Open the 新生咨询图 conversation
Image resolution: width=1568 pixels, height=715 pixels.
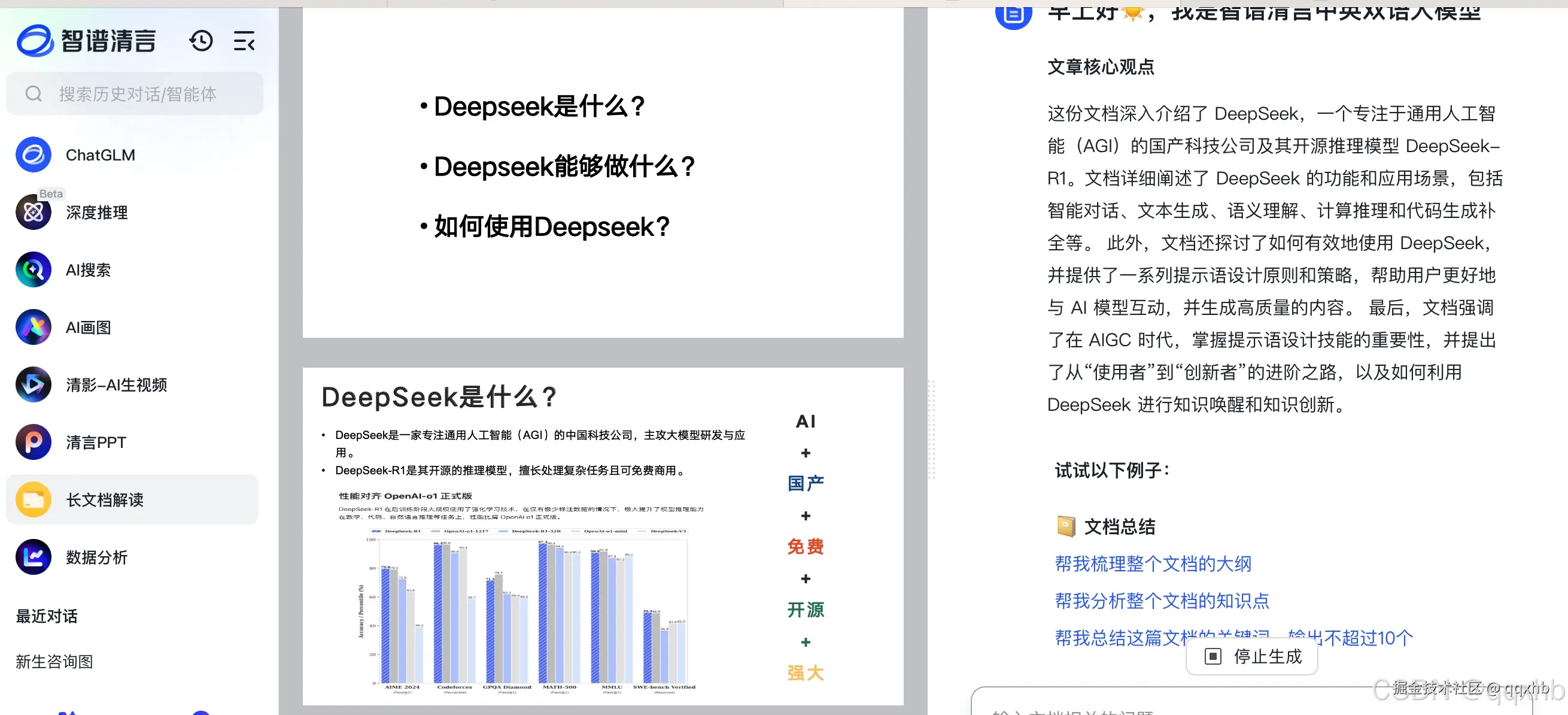coord(54,662)
